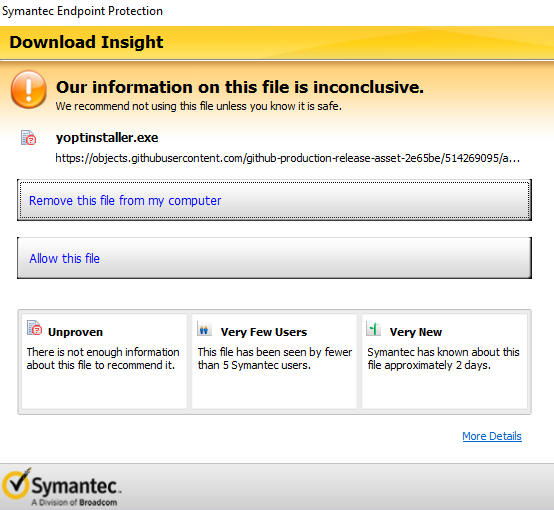Click the file icon beside yoptinstaller.exe
The width and height of the screenshot is (554, 510).
click(x=29, y=137)
